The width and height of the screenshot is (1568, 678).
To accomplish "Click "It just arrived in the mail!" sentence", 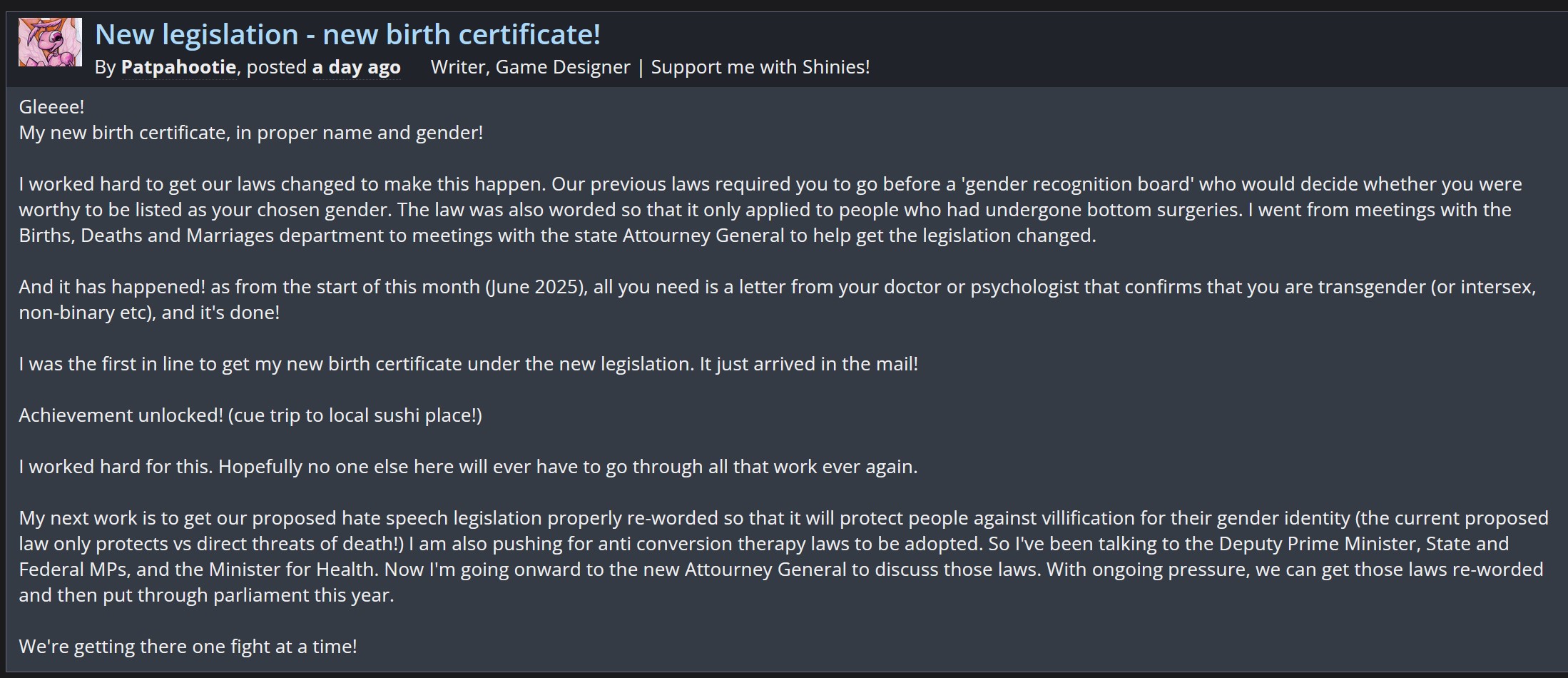I will (x=808, y=364).
